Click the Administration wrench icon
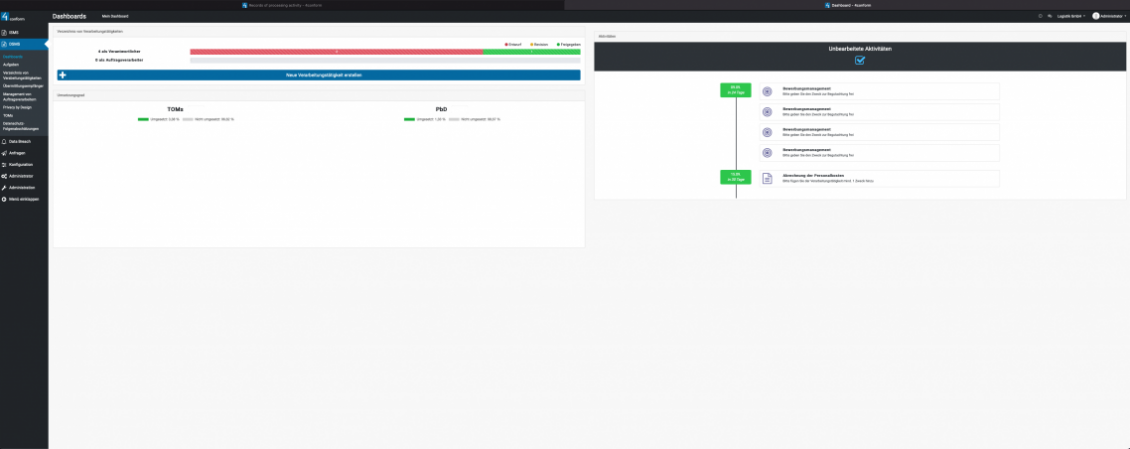Image resolution: width=1130 pixels, height=449 pixels. click(x=5, y=188)
